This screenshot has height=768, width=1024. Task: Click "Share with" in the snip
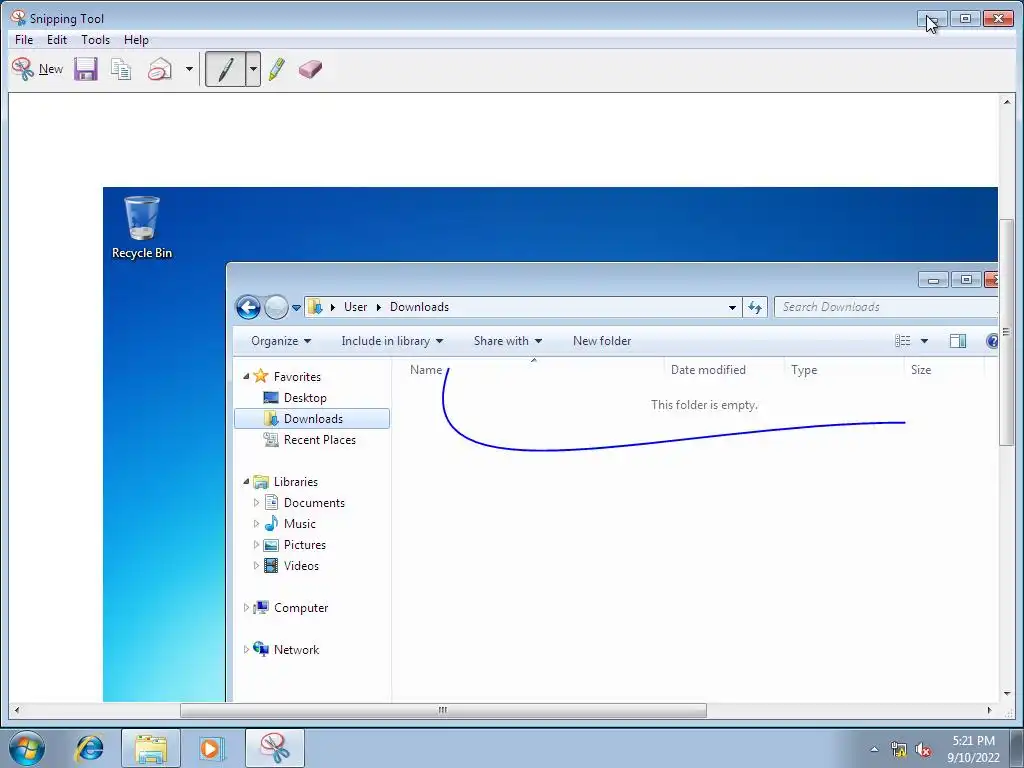click(x=507, y=341)
